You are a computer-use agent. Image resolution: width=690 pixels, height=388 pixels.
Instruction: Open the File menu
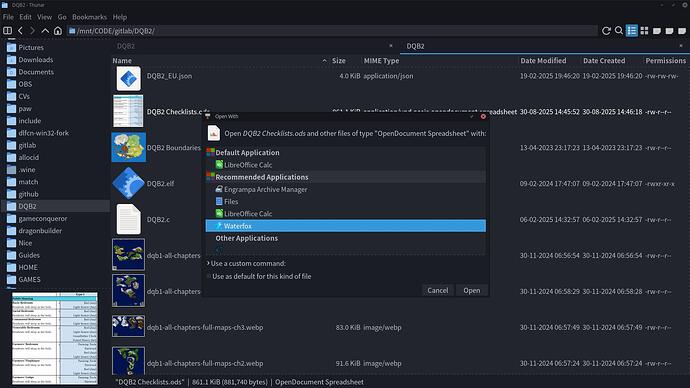coord(8,17)
